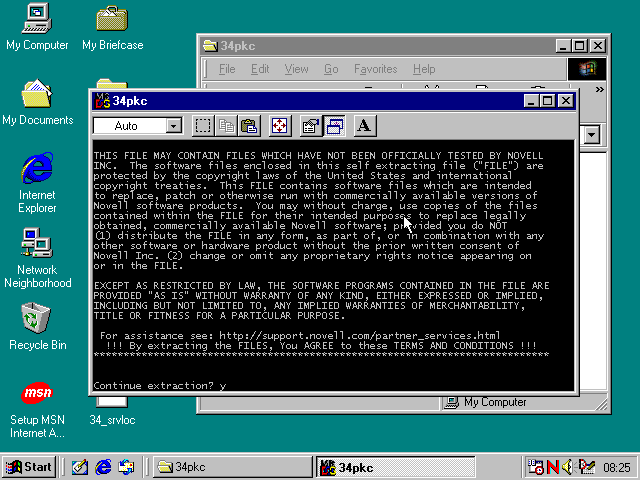Select the Setup MSN Internet Access icon
Screen dimensions: 640x480
(37, 410)
